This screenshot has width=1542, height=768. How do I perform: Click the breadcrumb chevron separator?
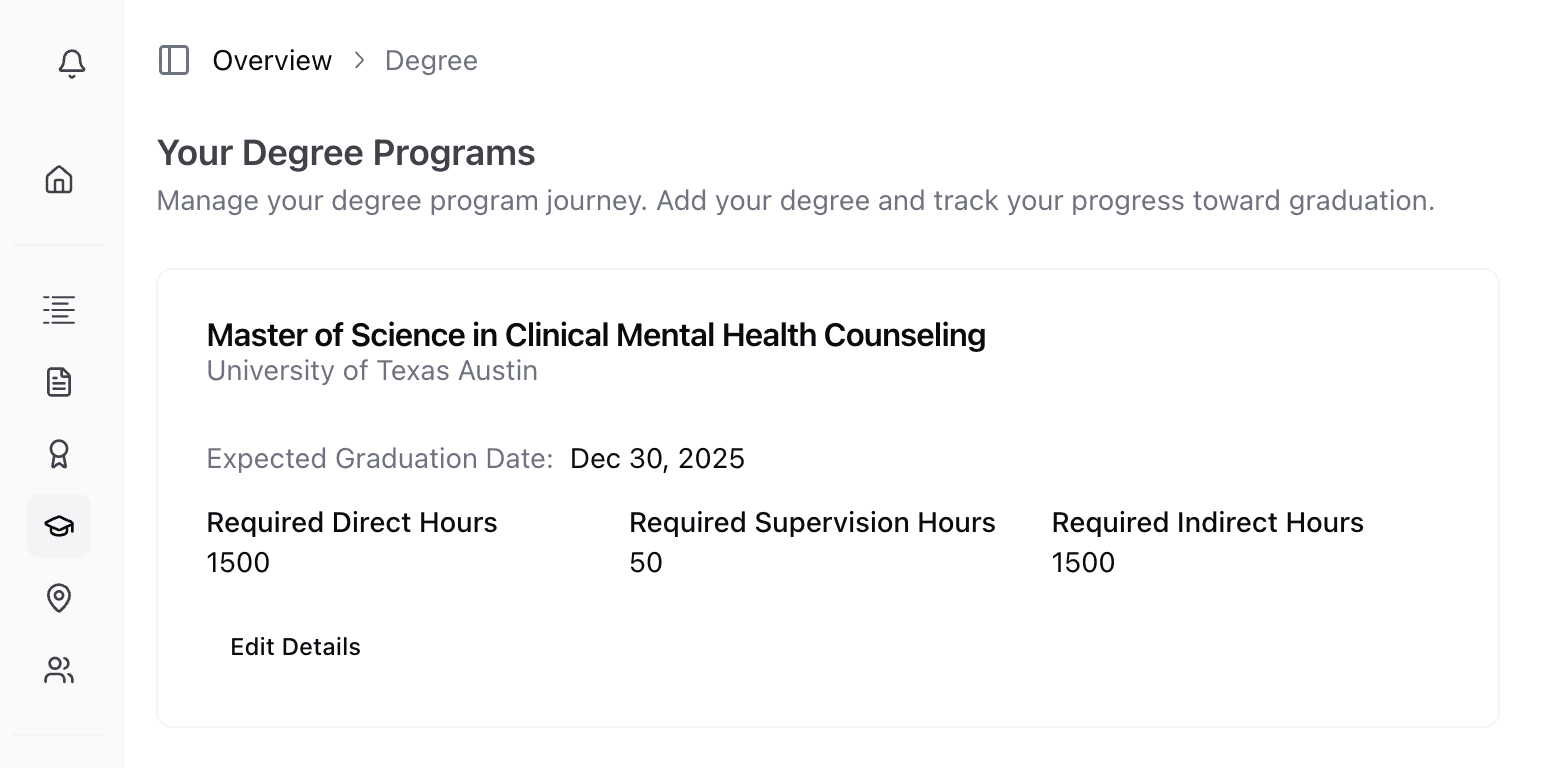coord(359,61)
